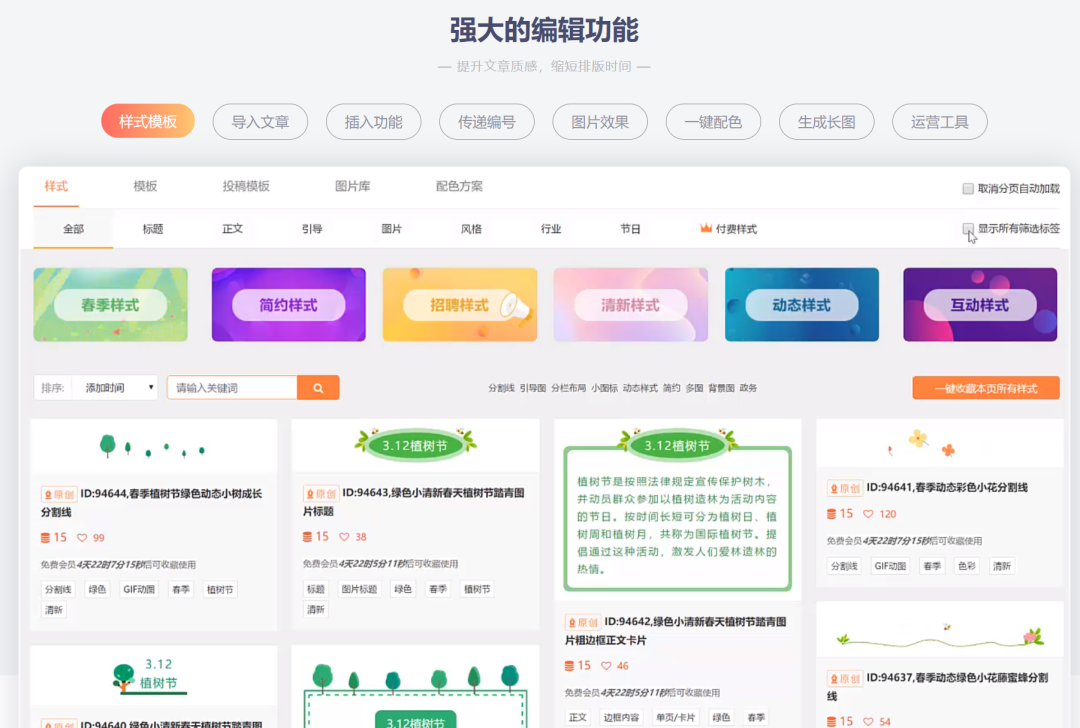Image resolution: width=1080 pixels, height=728 pixels.
Task: Click the 插入功能 feature button
Action: pos(373,122)
